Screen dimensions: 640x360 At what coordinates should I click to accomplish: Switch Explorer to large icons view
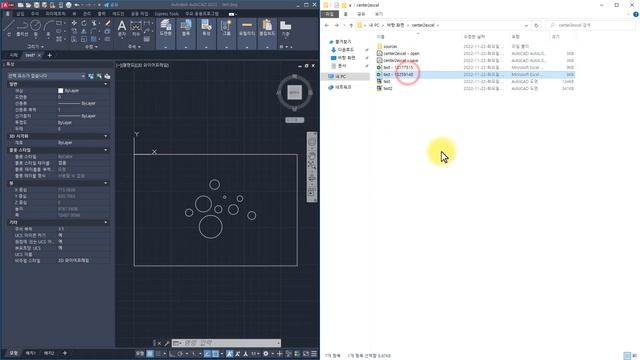[635, 356]
